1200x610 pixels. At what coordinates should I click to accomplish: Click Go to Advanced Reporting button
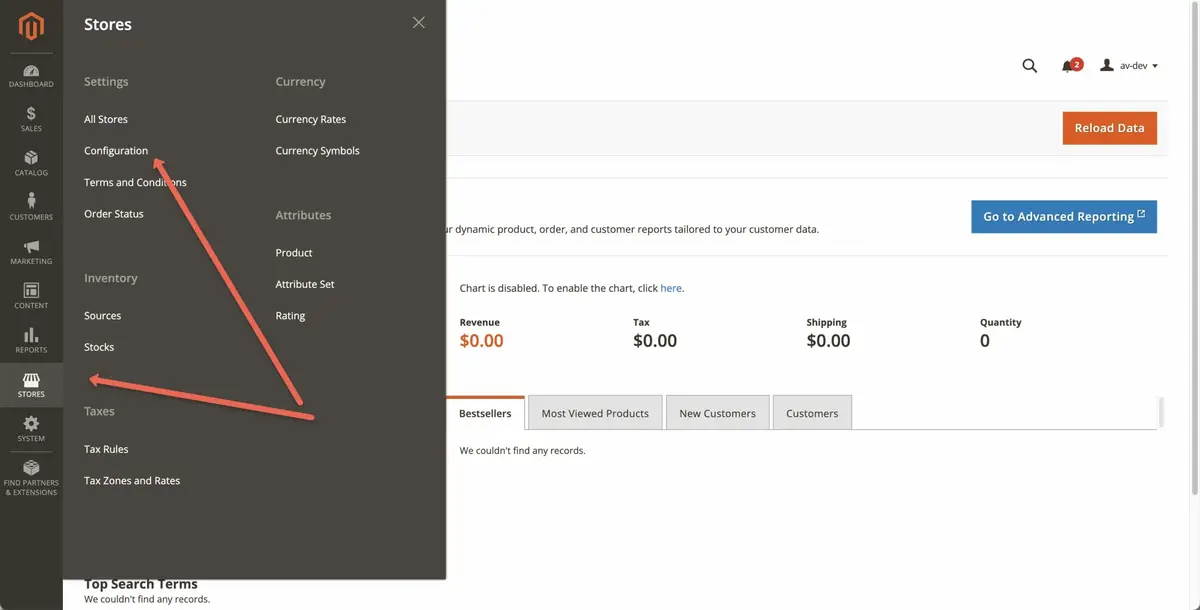click(1063, 217)
